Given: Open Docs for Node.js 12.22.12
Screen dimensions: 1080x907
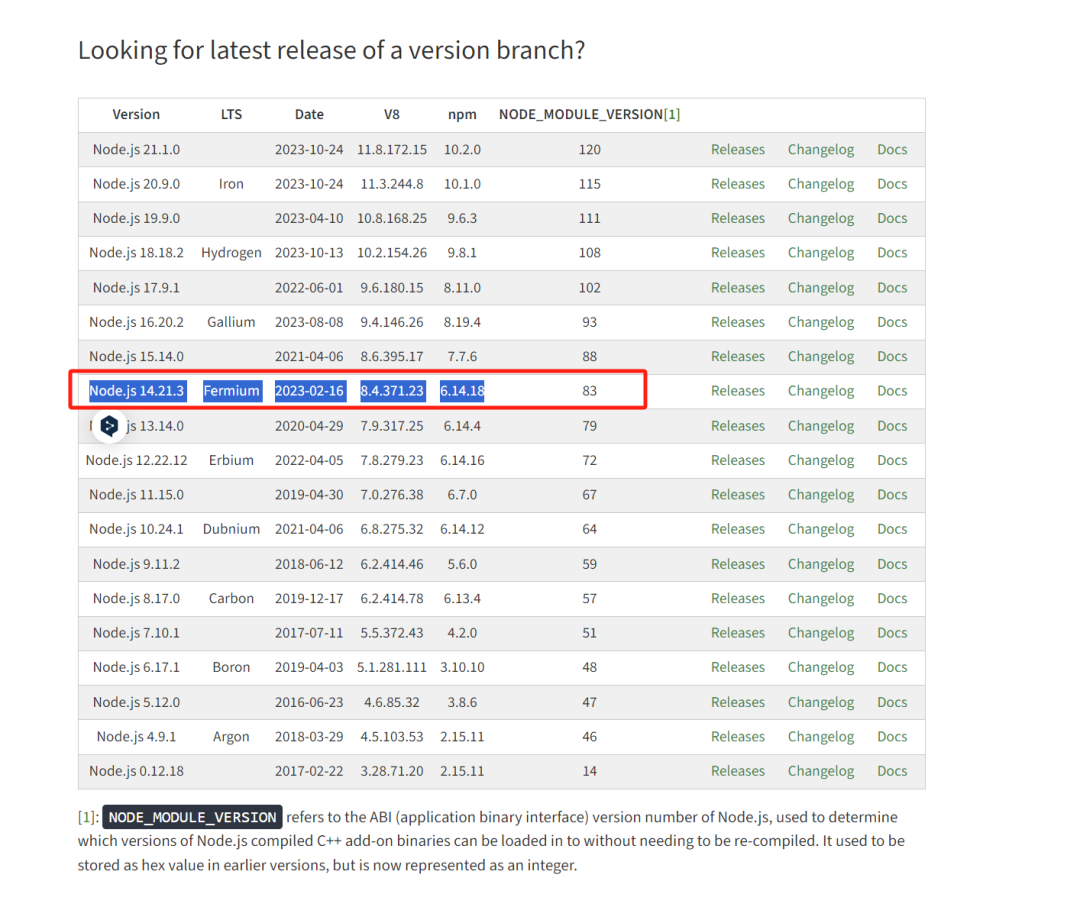Looking at the screenshot, I should pyautogui.click(x=892, y=461).
